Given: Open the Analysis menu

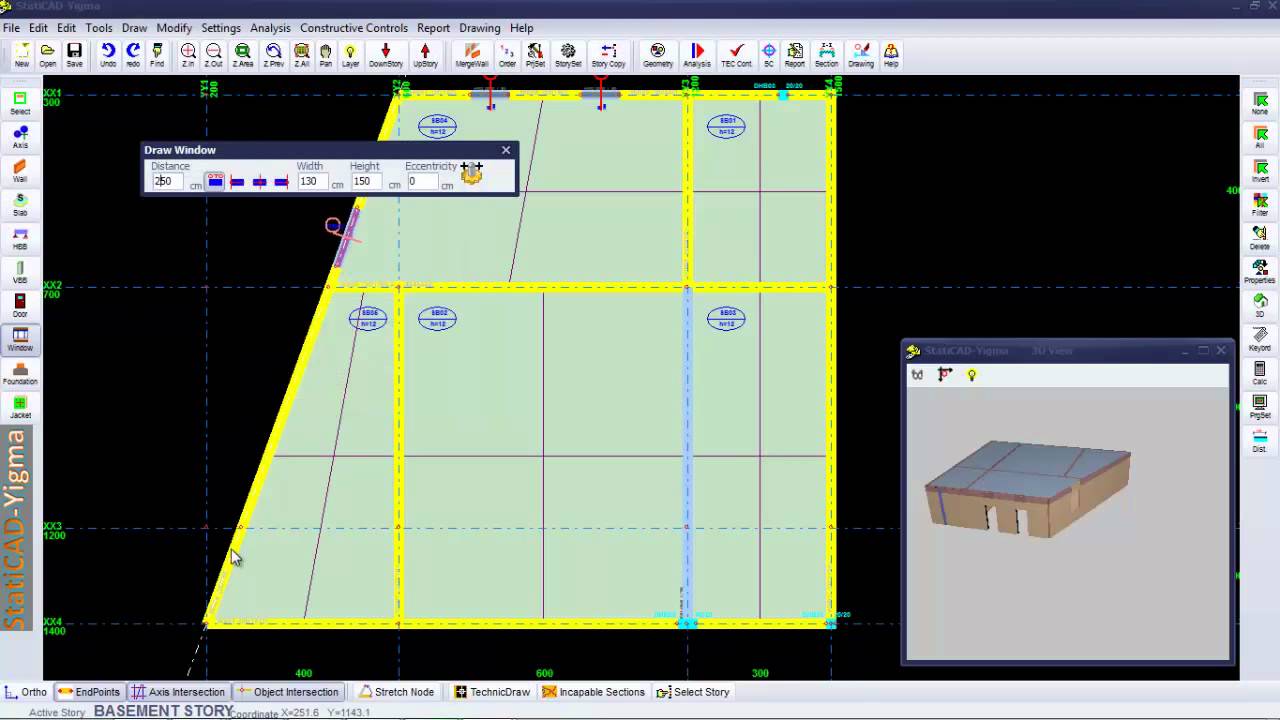Looking at the screenshot, I should [x=270, y=28].
